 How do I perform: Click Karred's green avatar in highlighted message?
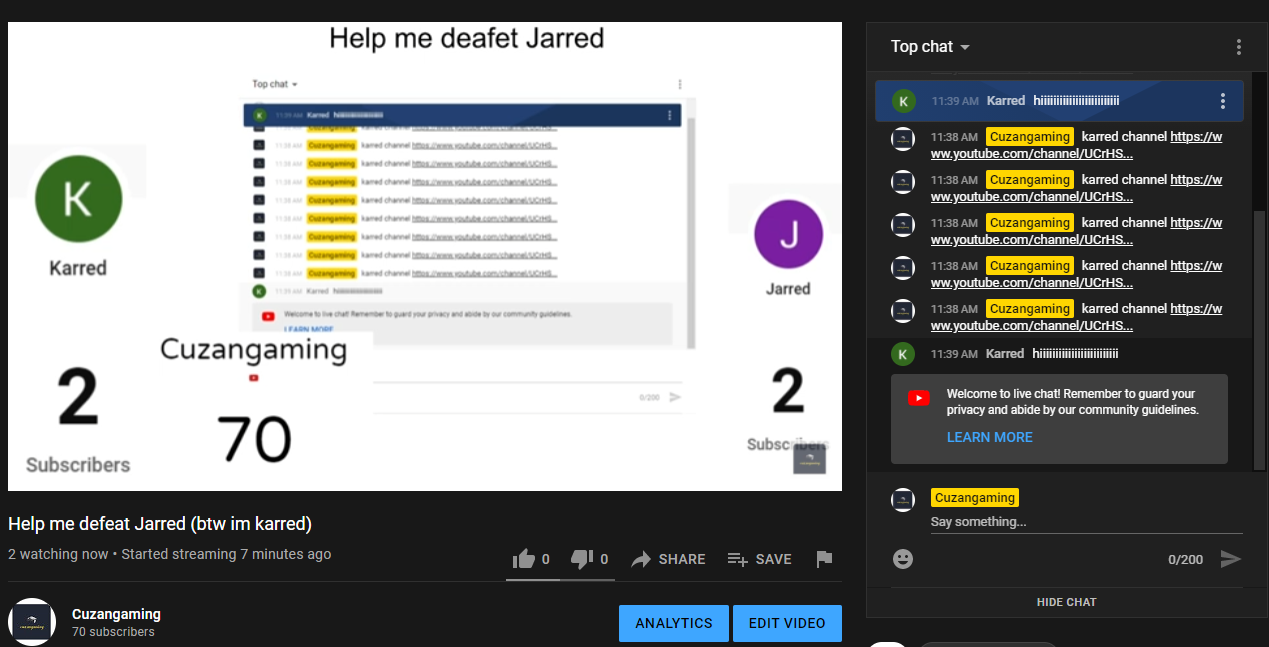tap(904, 101)
